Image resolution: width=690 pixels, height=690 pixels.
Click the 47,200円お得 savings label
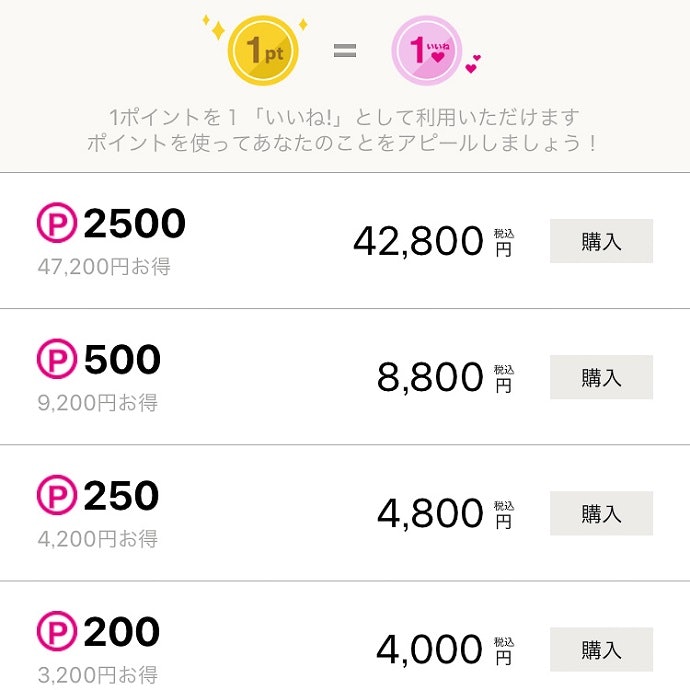(x=104, y=267)
